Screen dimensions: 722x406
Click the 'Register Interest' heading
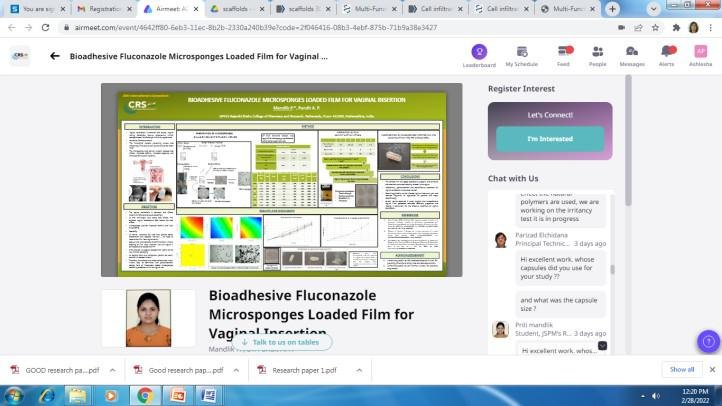521,88
